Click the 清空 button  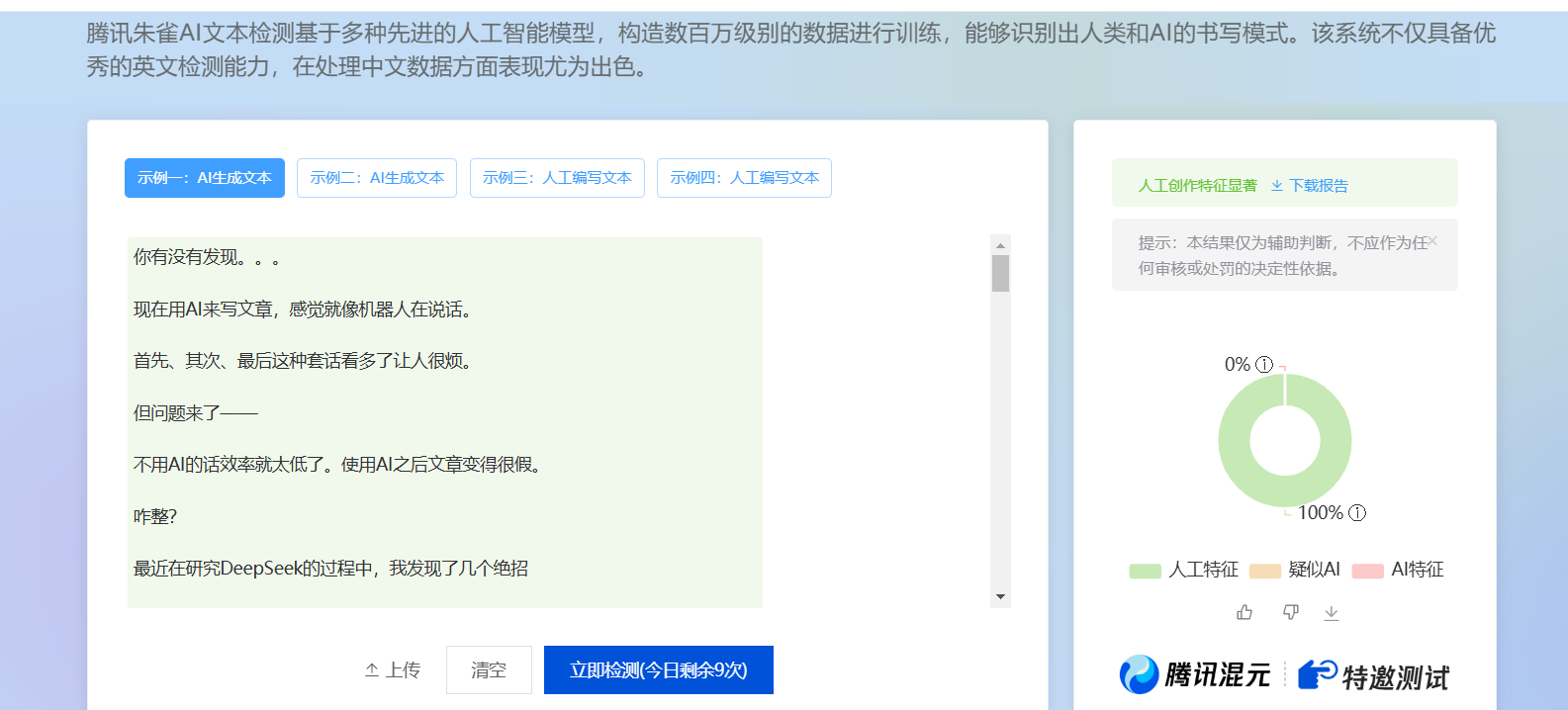(489, 670)
